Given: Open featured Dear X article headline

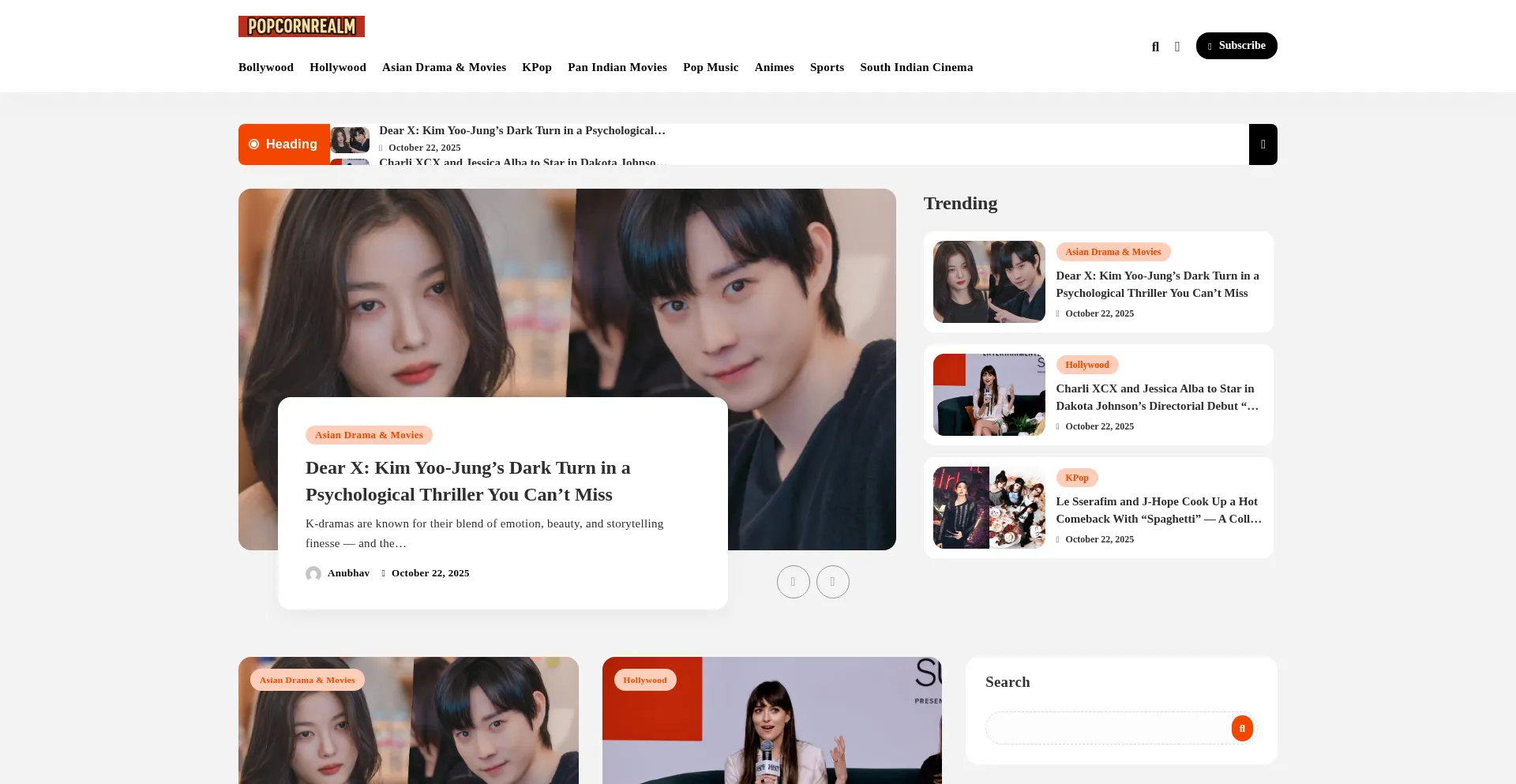Looking at the screenshot, I should tap(467, 481).
